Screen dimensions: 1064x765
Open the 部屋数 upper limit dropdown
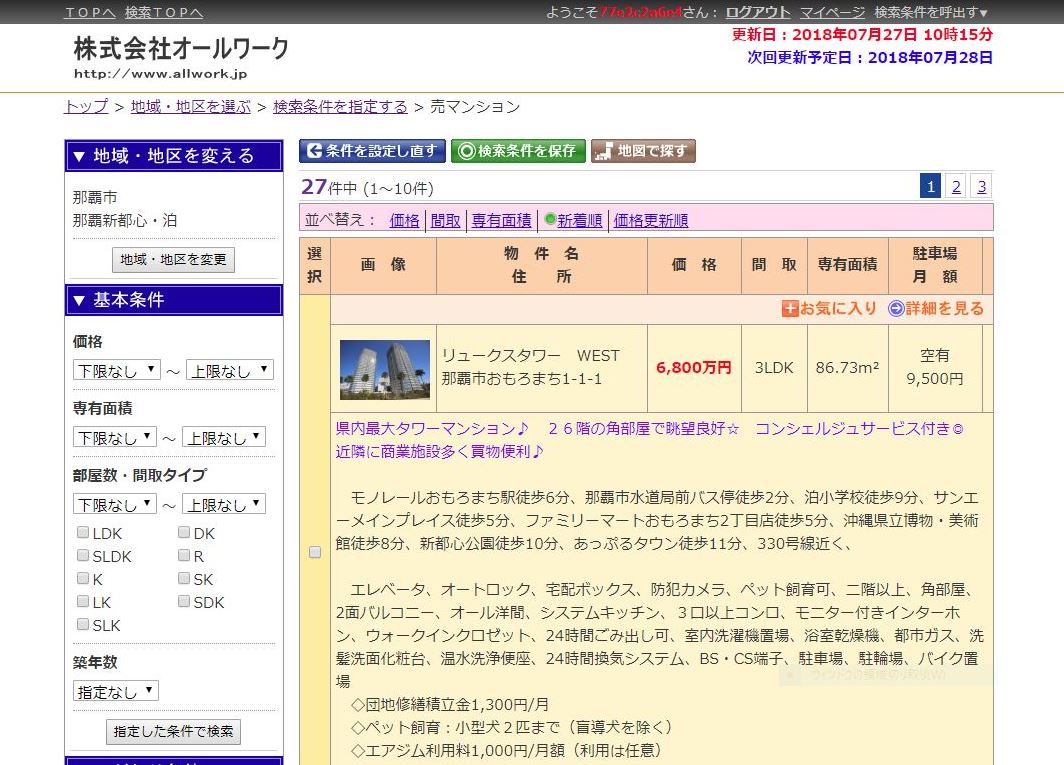(224, 504)
